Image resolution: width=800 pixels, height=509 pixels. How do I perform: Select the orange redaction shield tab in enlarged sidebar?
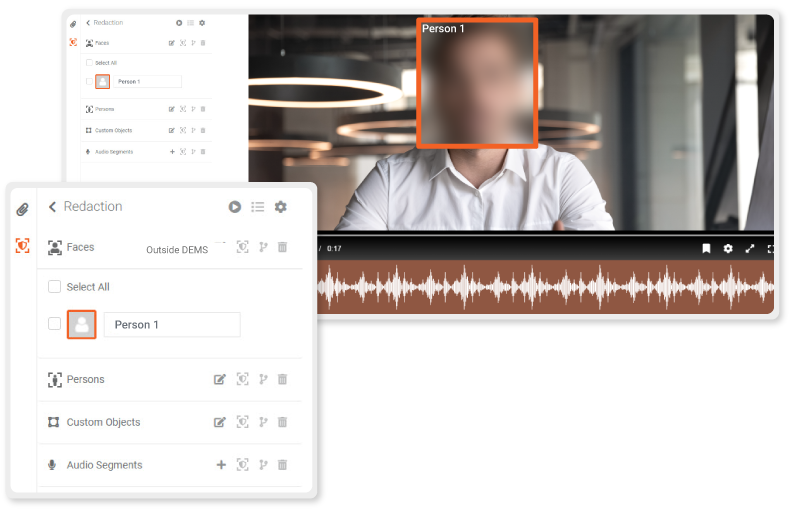(x=22, y=246)
